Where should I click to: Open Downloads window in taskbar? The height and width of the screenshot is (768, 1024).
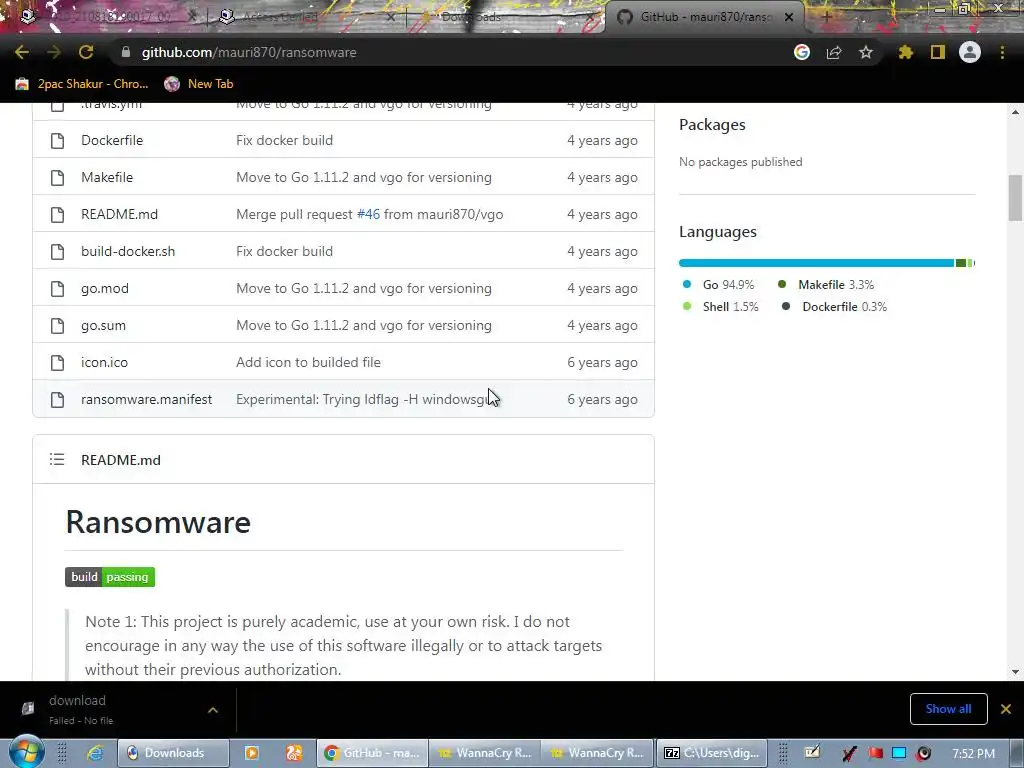pyautogui.click(x=173, y=753)
